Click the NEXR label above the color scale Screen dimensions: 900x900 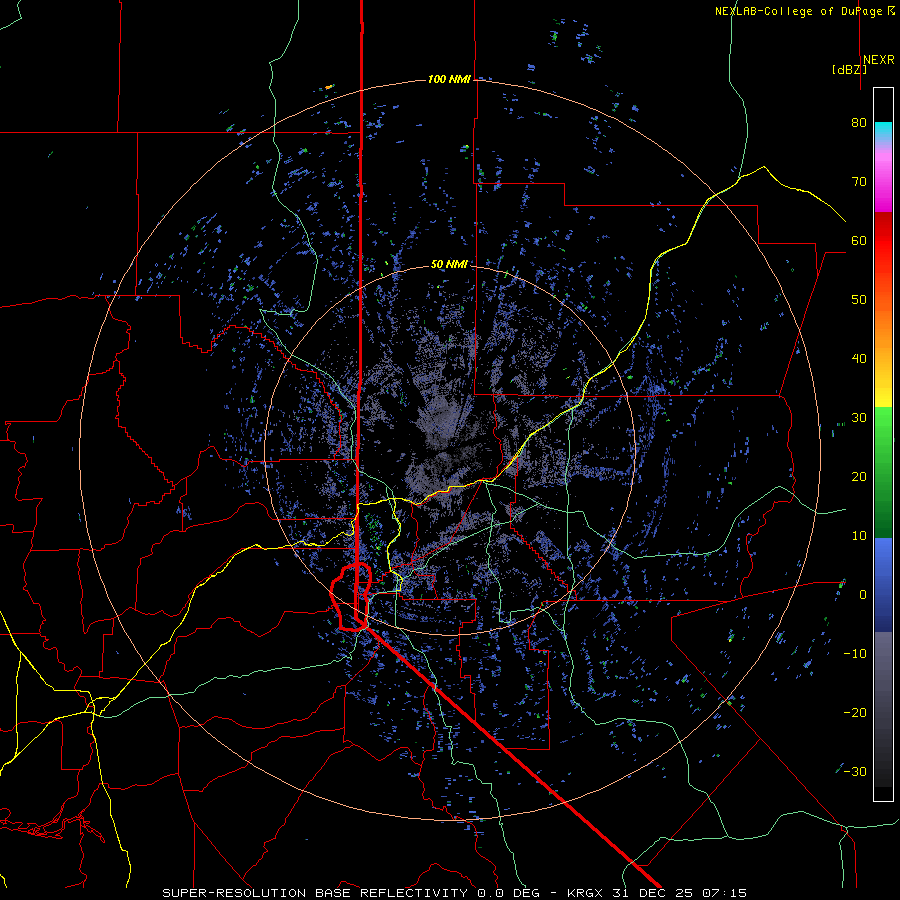click(x=878, y=60)
